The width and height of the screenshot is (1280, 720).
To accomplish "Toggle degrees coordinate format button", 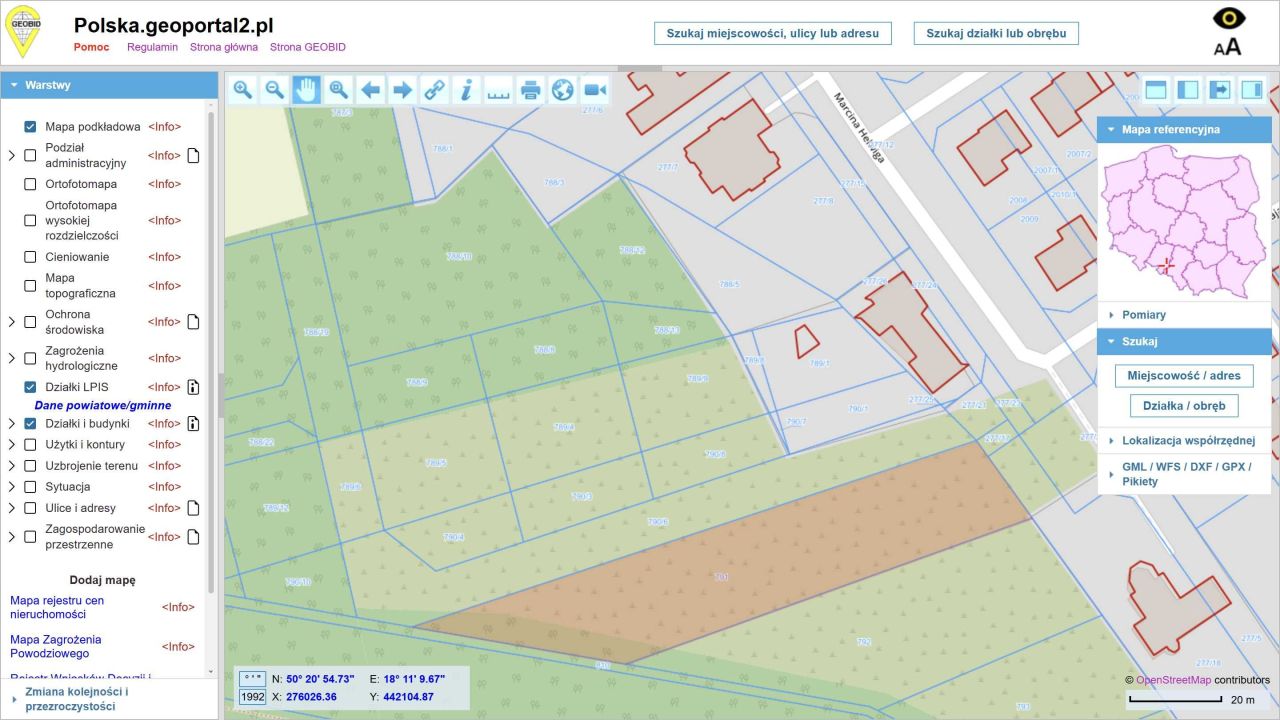I will [x=252, y=678].
